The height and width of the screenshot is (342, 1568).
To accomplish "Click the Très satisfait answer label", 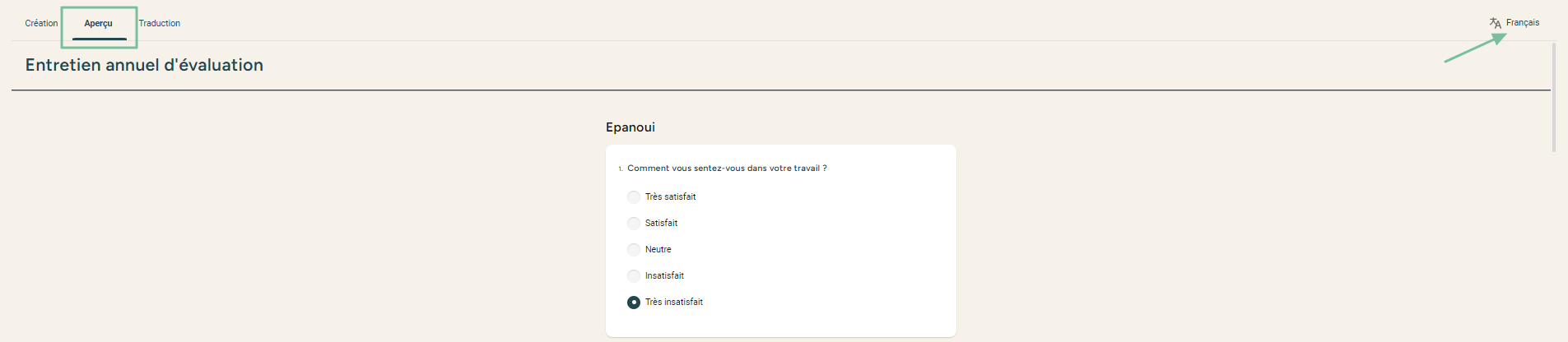I will 671,197.
